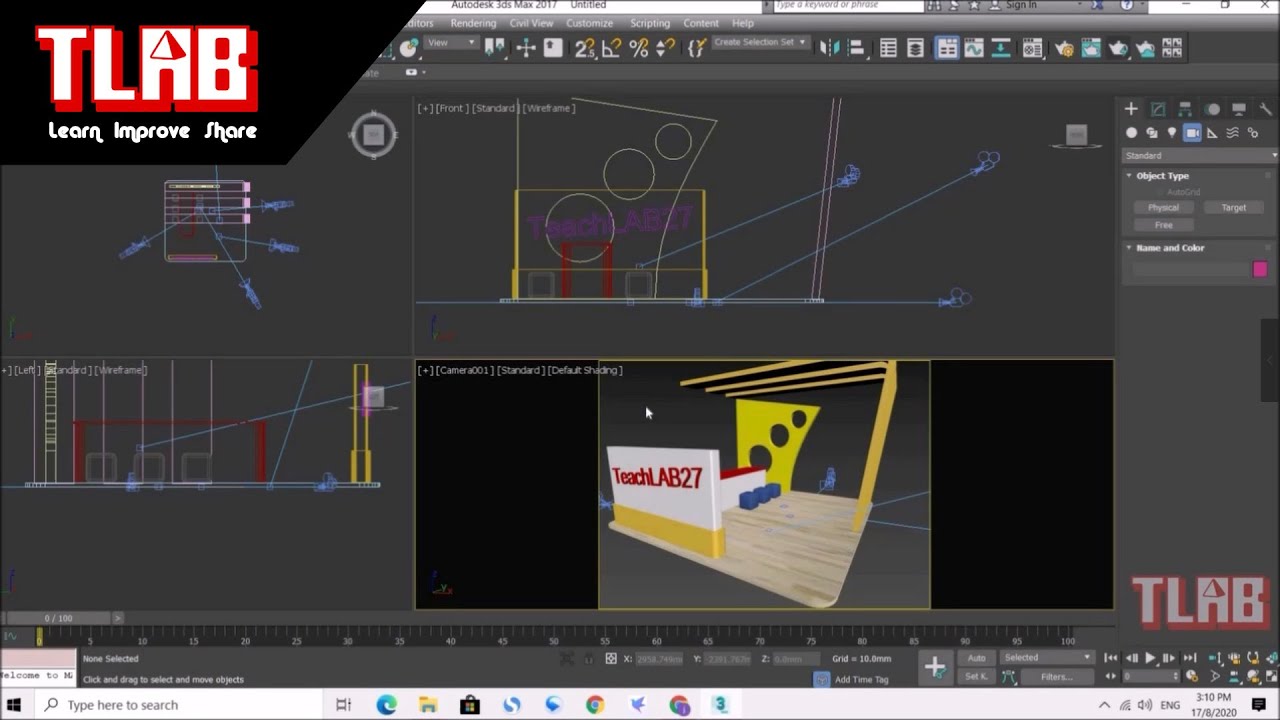
Task: Play the animation
Action: (x=1150, y=658)
